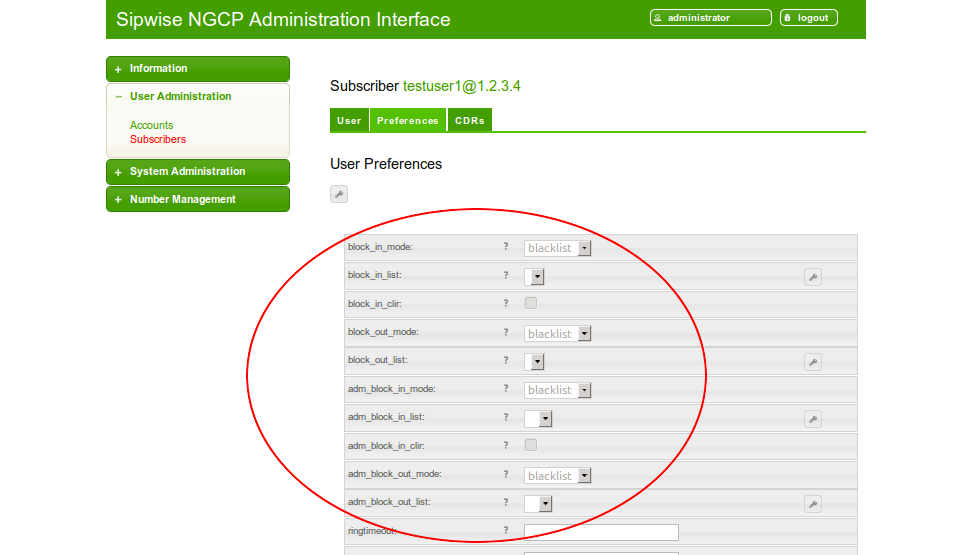Open the Accounts link in sidebar
The width and height of the screenshot is (970, 555).
(152, 125)
